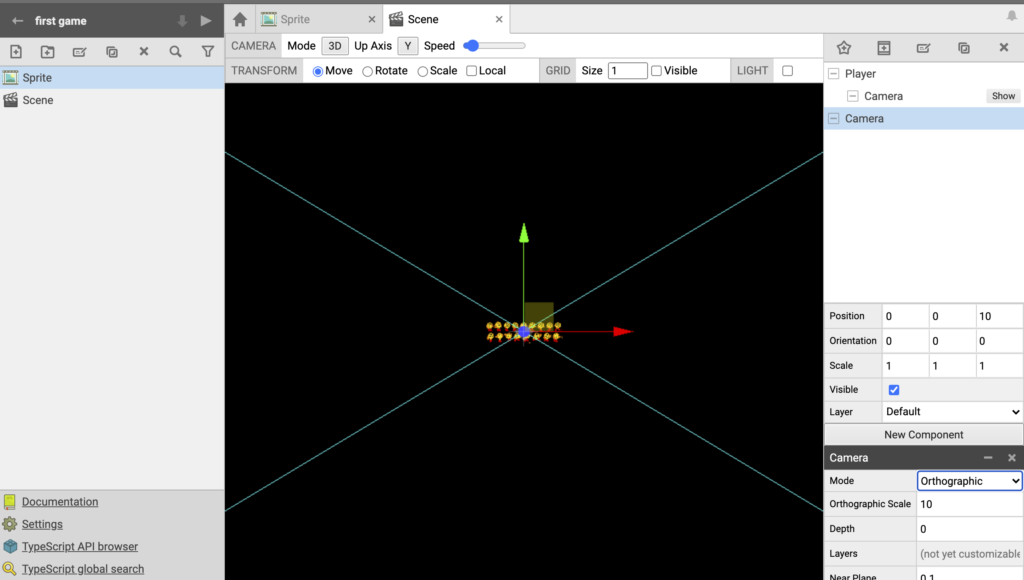Viewport: 1024px width, 580px height.
Task: Adjust the camera Speed slider
Action: click(x=494, y=46)
